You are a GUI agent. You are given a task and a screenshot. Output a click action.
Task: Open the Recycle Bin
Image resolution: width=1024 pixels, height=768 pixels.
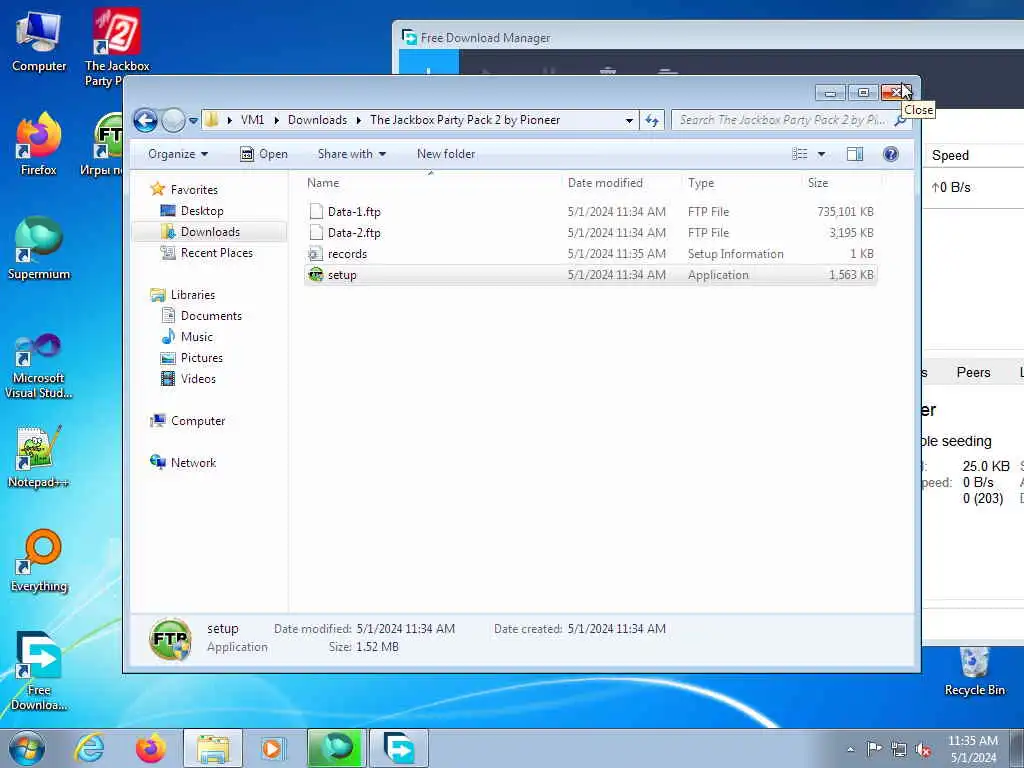974,671
